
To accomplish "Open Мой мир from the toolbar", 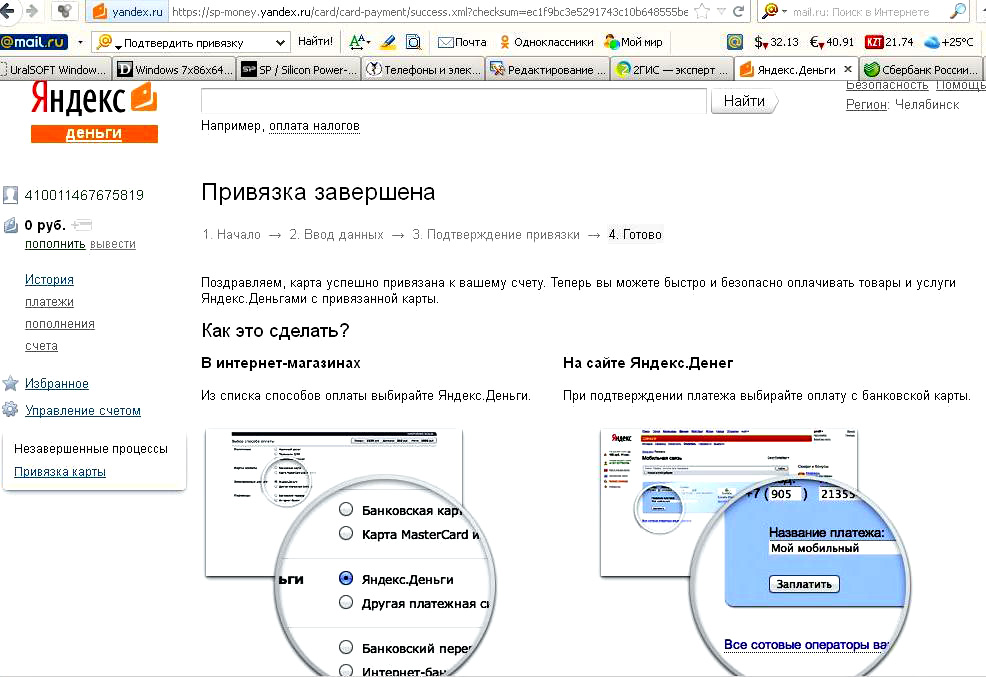I will (x=633, y=42).
